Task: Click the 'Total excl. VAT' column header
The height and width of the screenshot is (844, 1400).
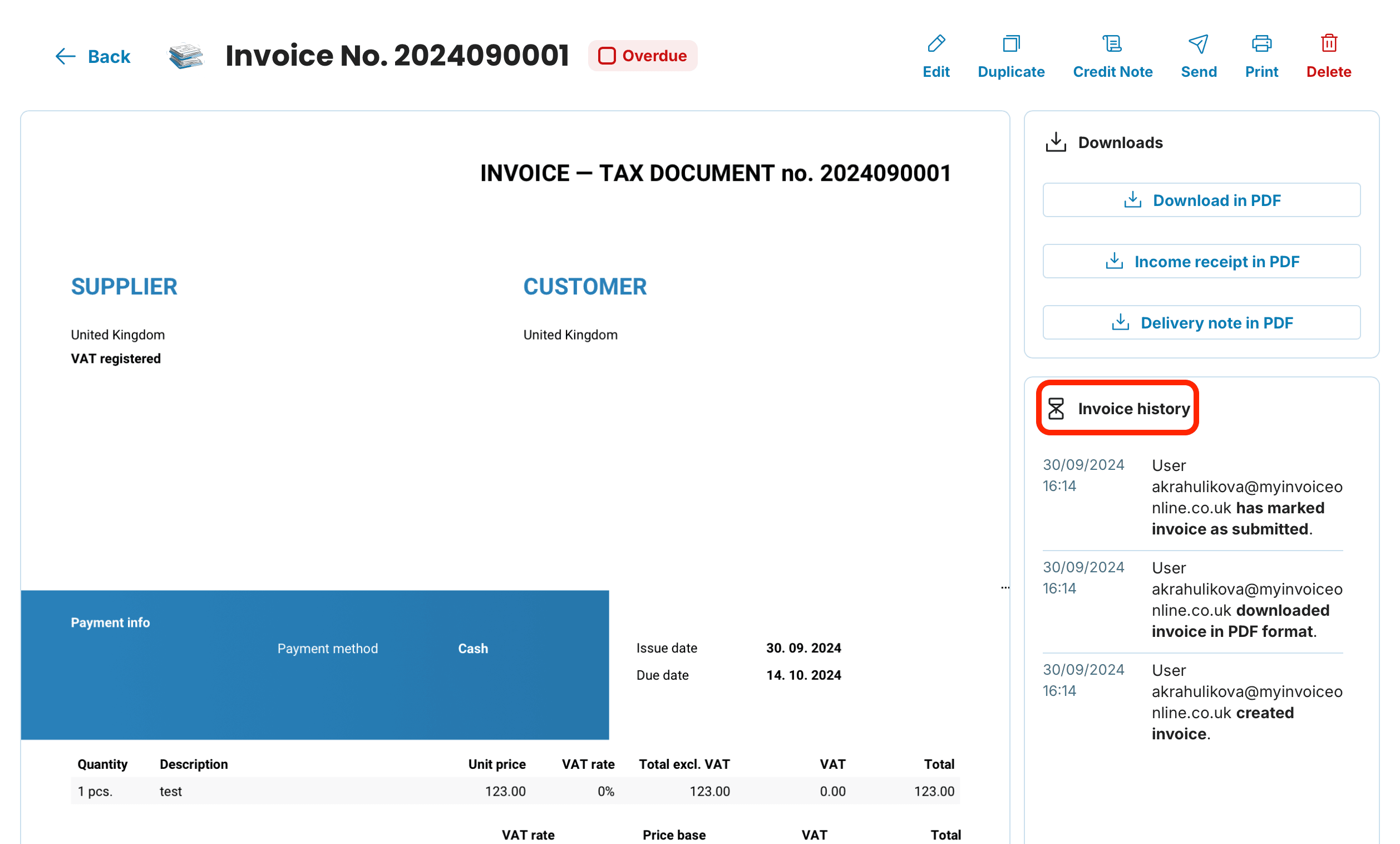Action: (684, 764)
